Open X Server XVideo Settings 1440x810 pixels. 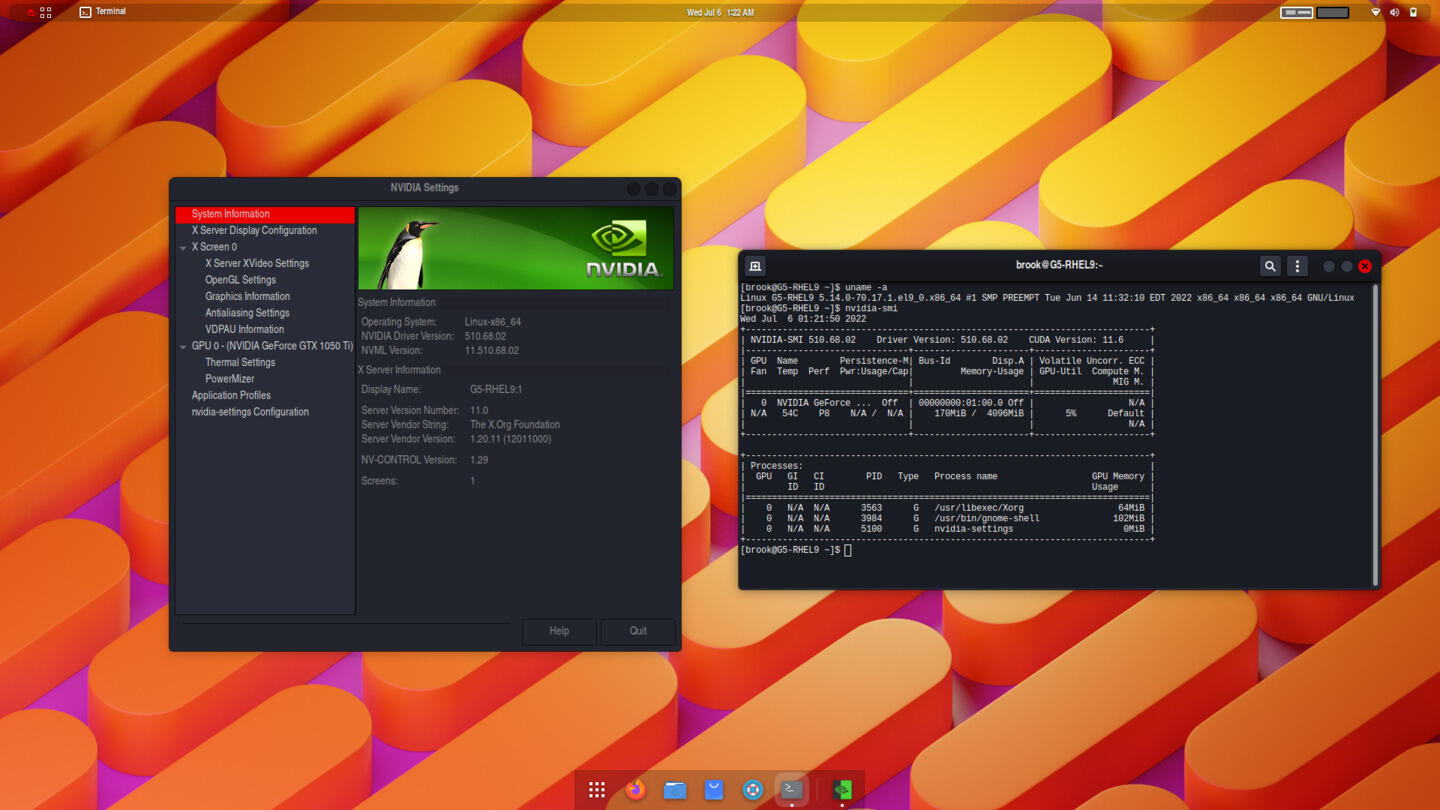[x=257, y=263]
